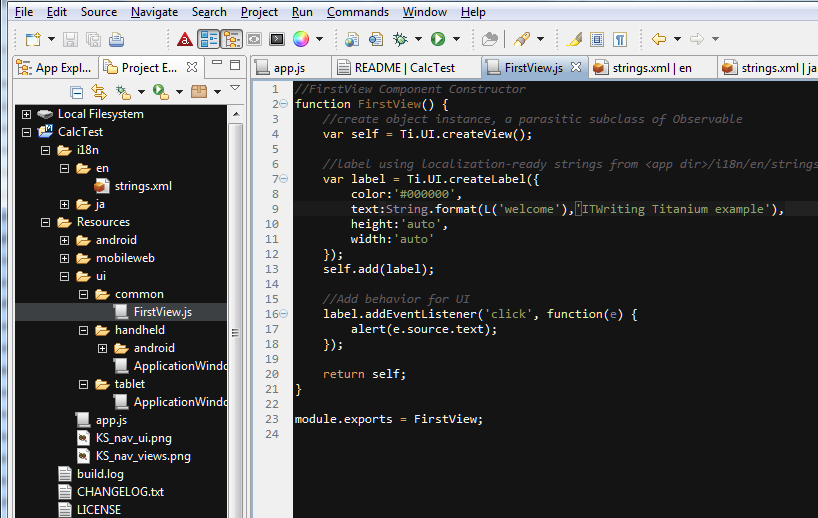This screenshot has width=818, height=518.
Task: Open the Commands menu
Action: 358,12
